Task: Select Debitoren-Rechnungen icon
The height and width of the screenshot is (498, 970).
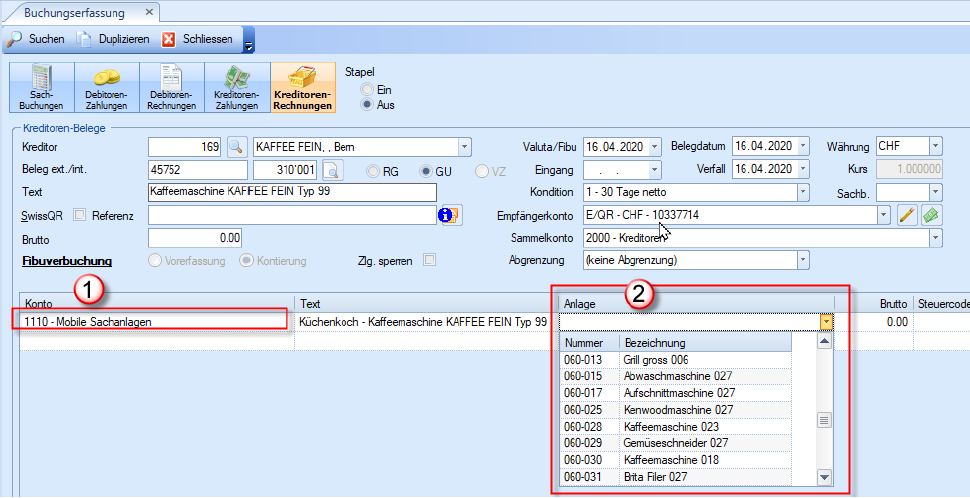Action: (x=171, y=87)
